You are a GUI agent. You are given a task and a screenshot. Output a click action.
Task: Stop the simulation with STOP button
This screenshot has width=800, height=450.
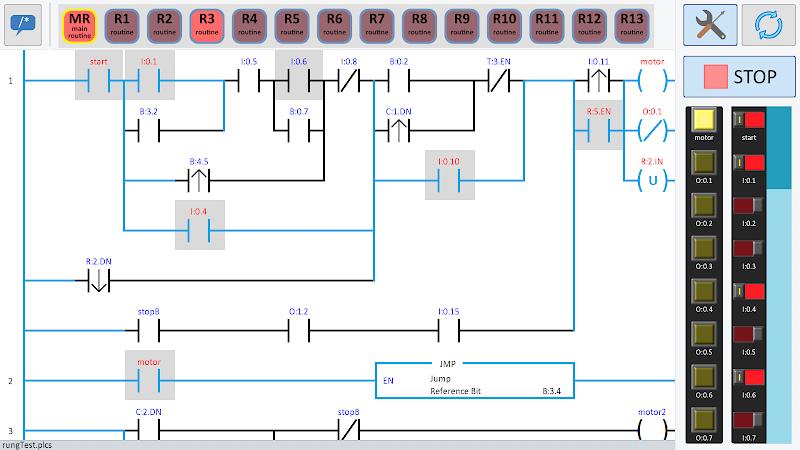739,77
